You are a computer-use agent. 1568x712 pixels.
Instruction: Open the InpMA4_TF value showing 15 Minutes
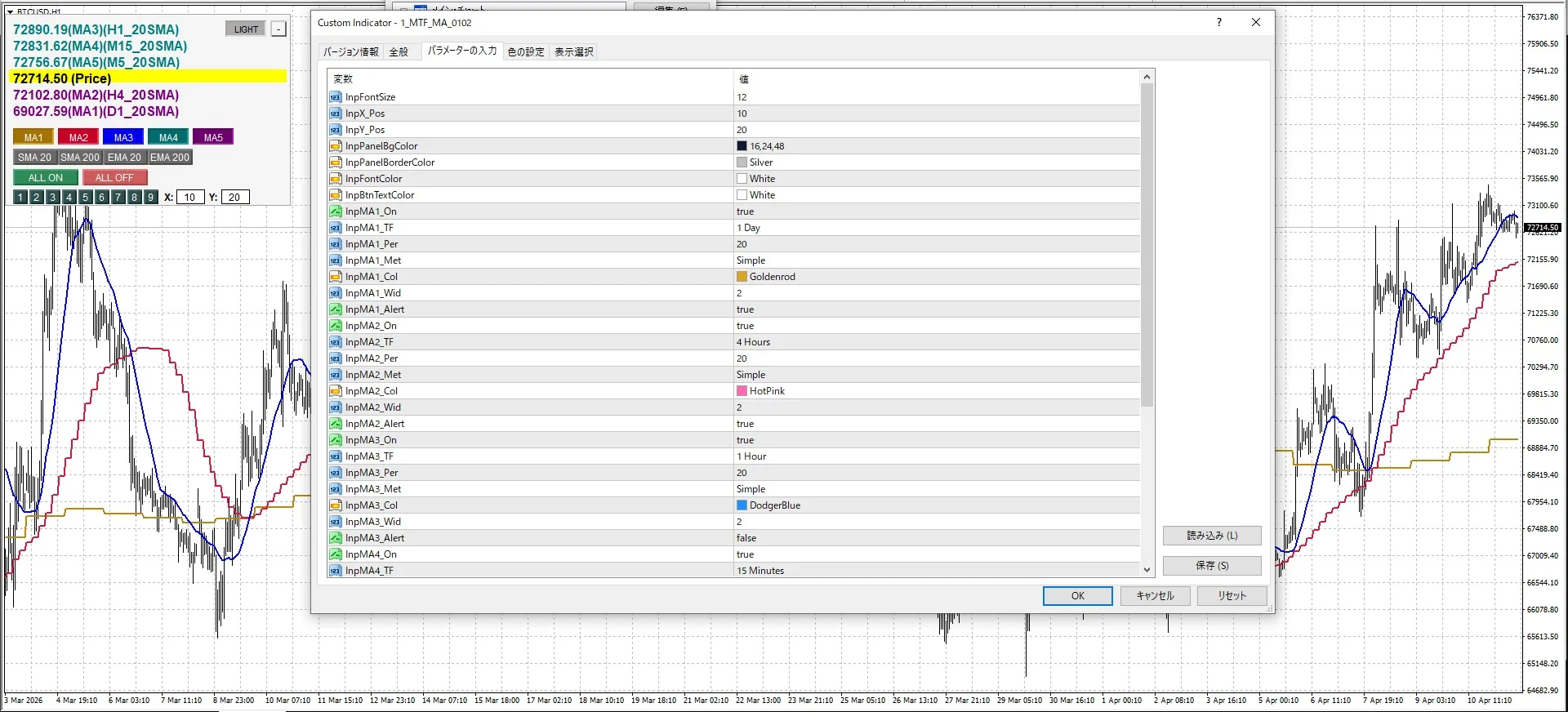[937, 571]
